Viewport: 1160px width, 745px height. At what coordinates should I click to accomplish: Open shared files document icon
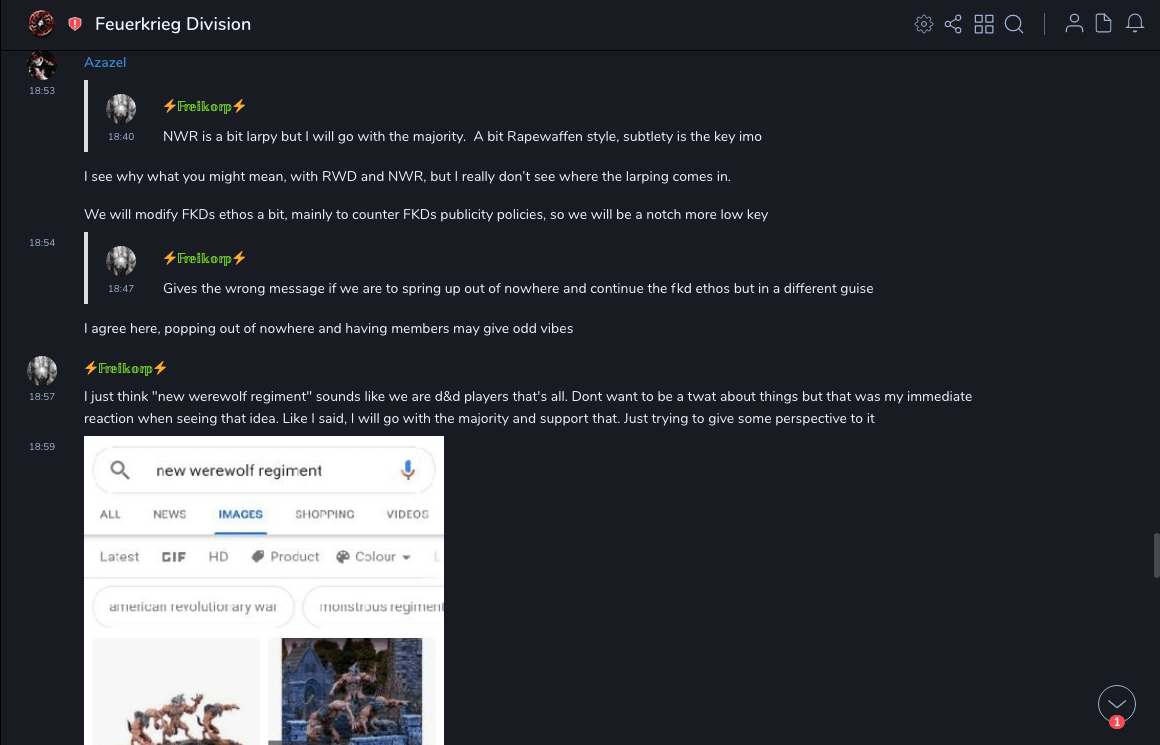(1104, 24)
